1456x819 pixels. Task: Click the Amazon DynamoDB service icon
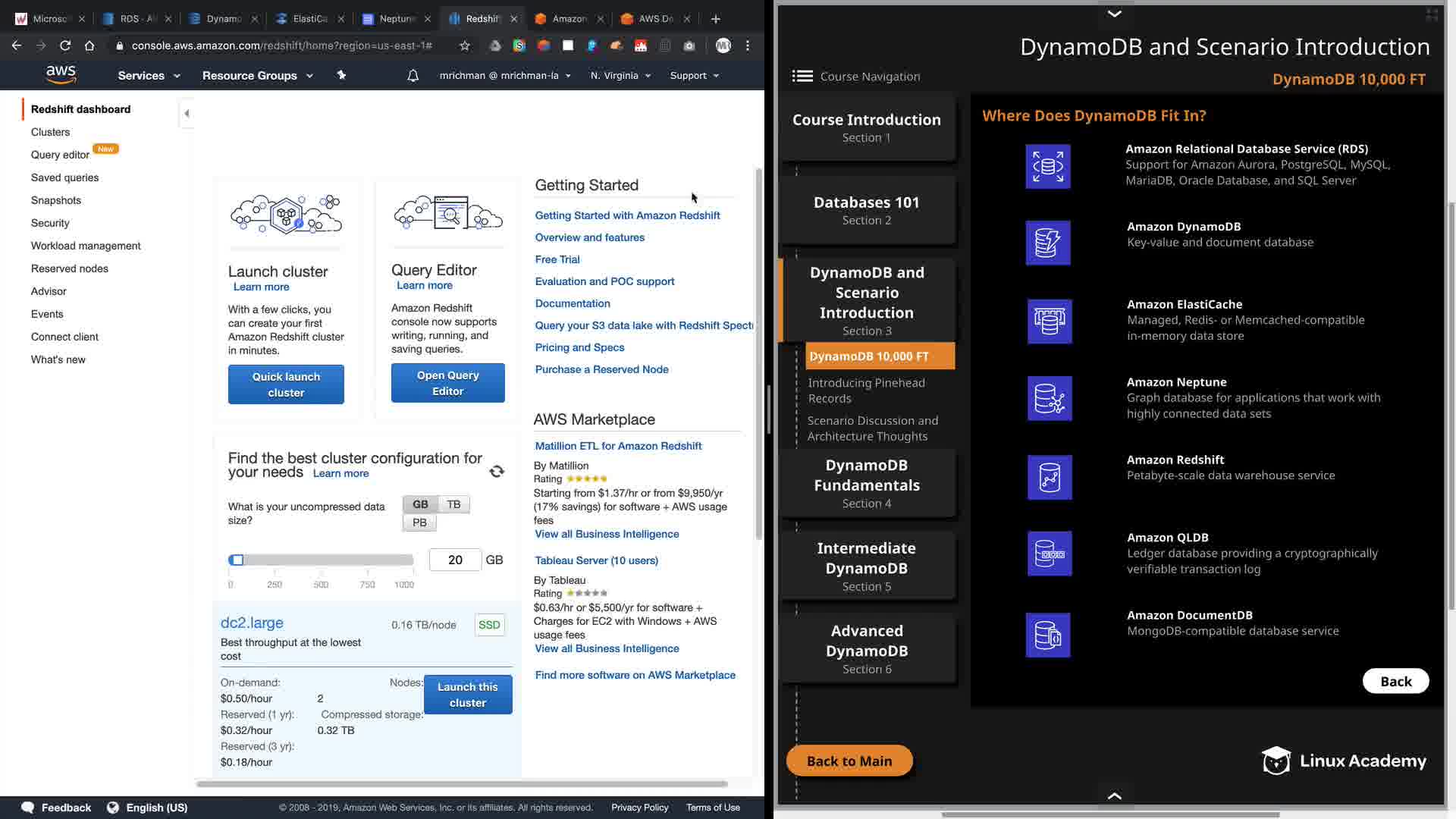1048,243
